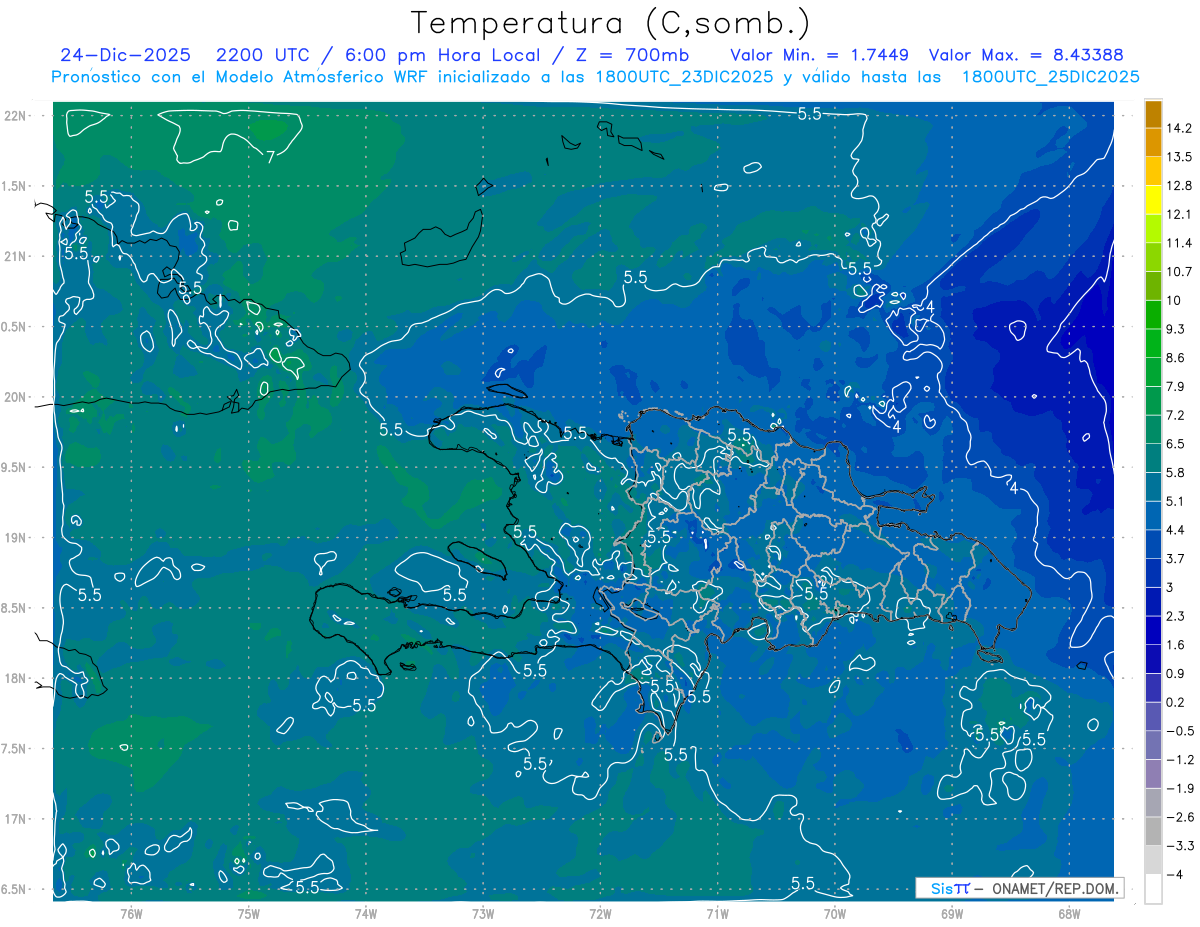Pick the white swatch at the colorbar bottom
This screenshot has width=1200, height=927.
point(1153,889)
